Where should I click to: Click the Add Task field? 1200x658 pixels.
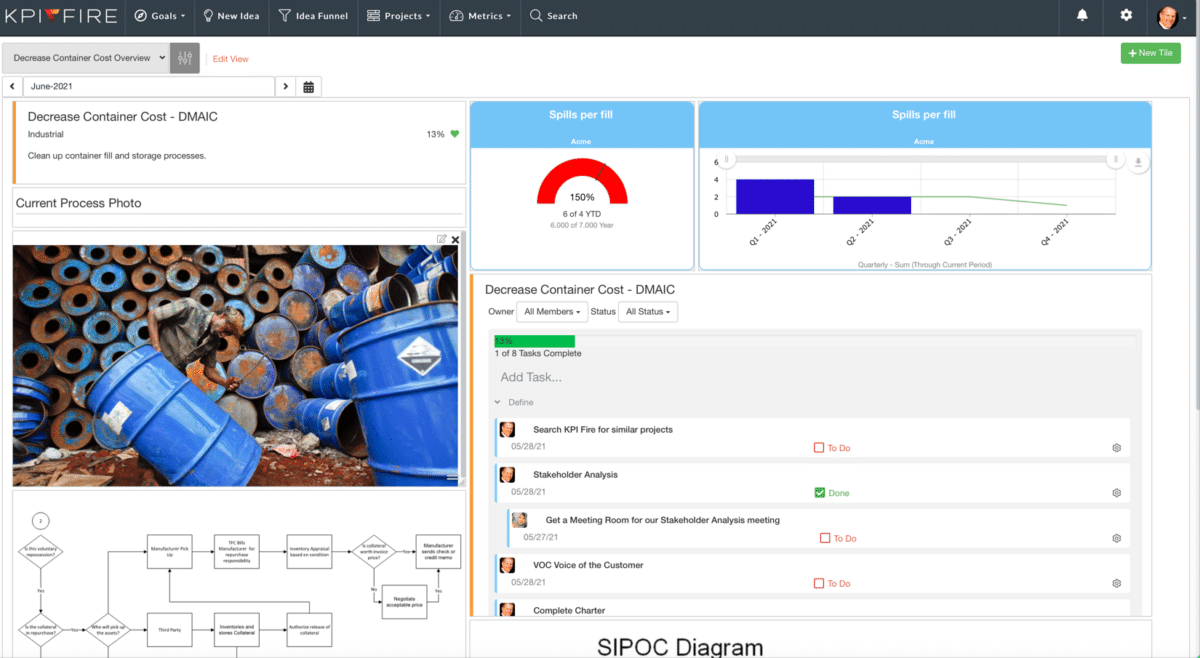click(530, 376)
